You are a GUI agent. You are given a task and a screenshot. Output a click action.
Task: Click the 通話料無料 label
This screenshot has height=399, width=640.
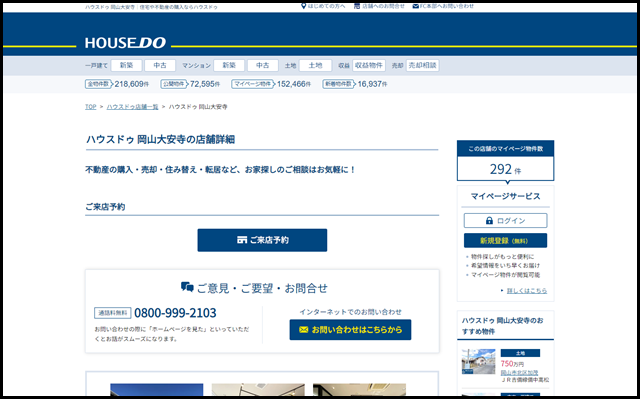pos(113,313)
